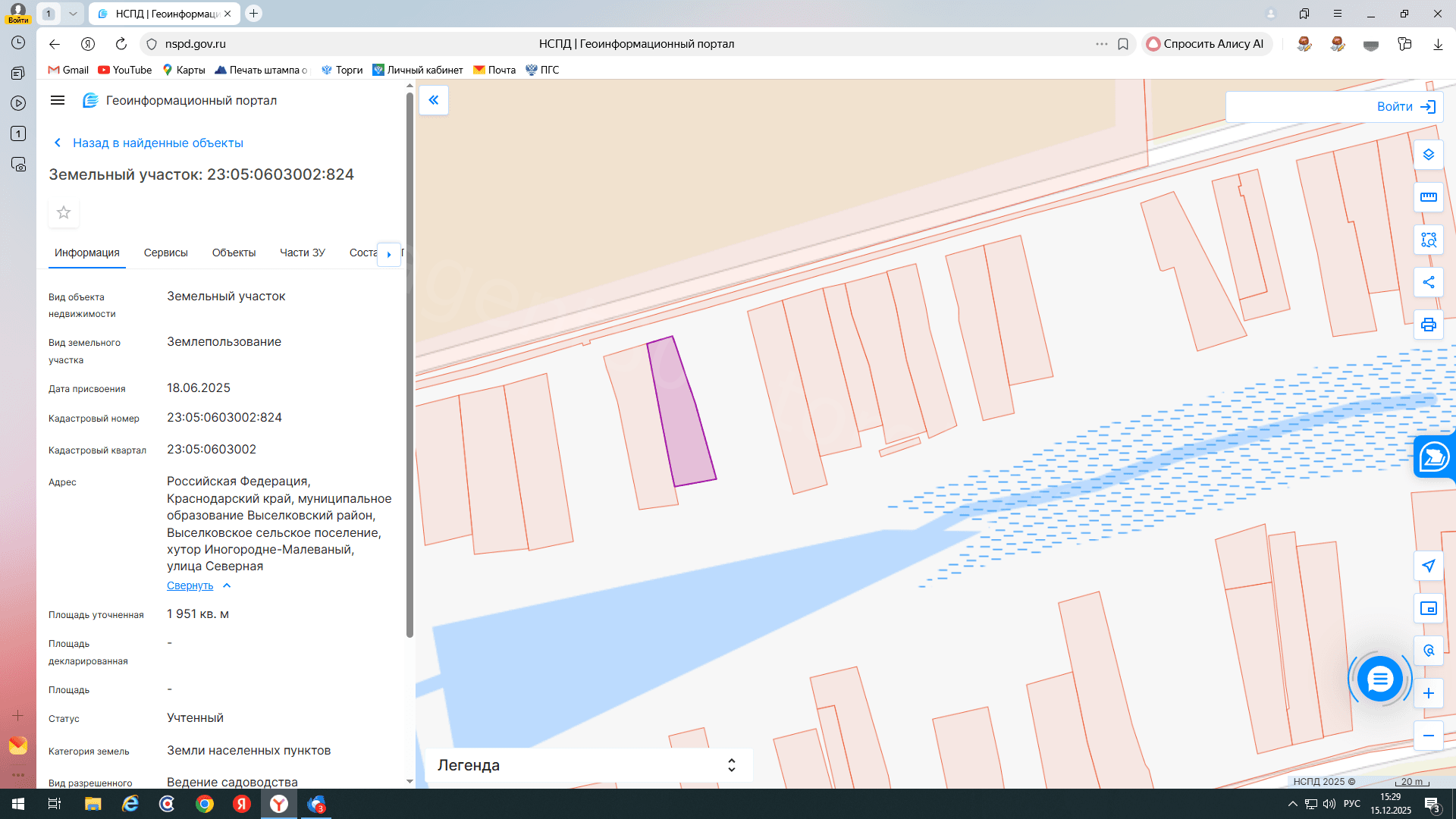
Task: Open the Части ЗУ tab
Action: [x=302, y=253]
